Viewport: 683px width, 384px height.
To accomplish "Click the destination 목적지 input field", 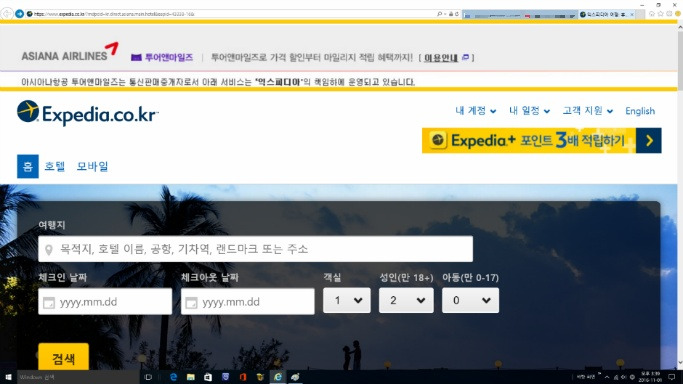I will [255, 249].
